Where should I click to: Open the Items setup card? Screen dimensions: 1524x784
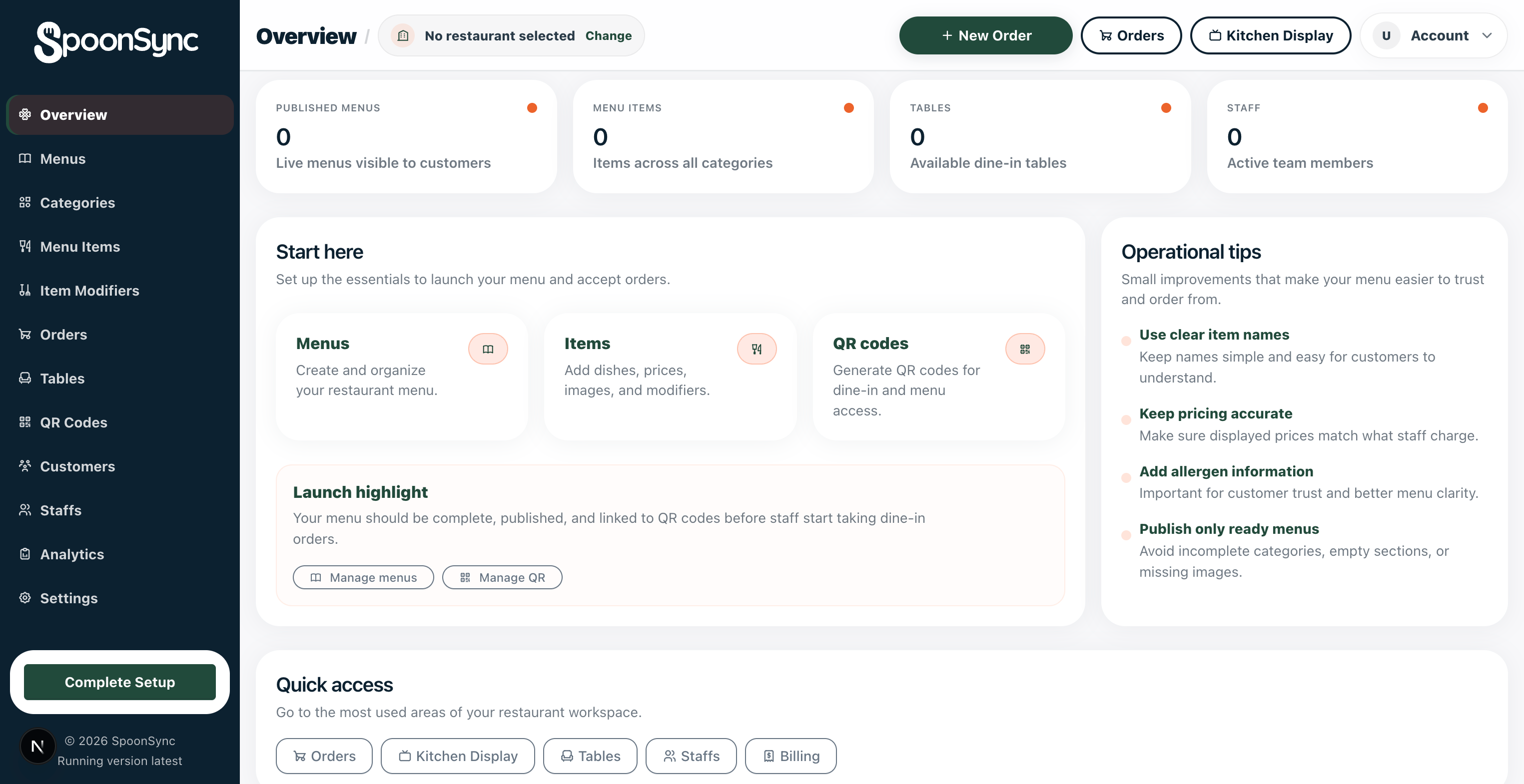click(x=670, y=377)
